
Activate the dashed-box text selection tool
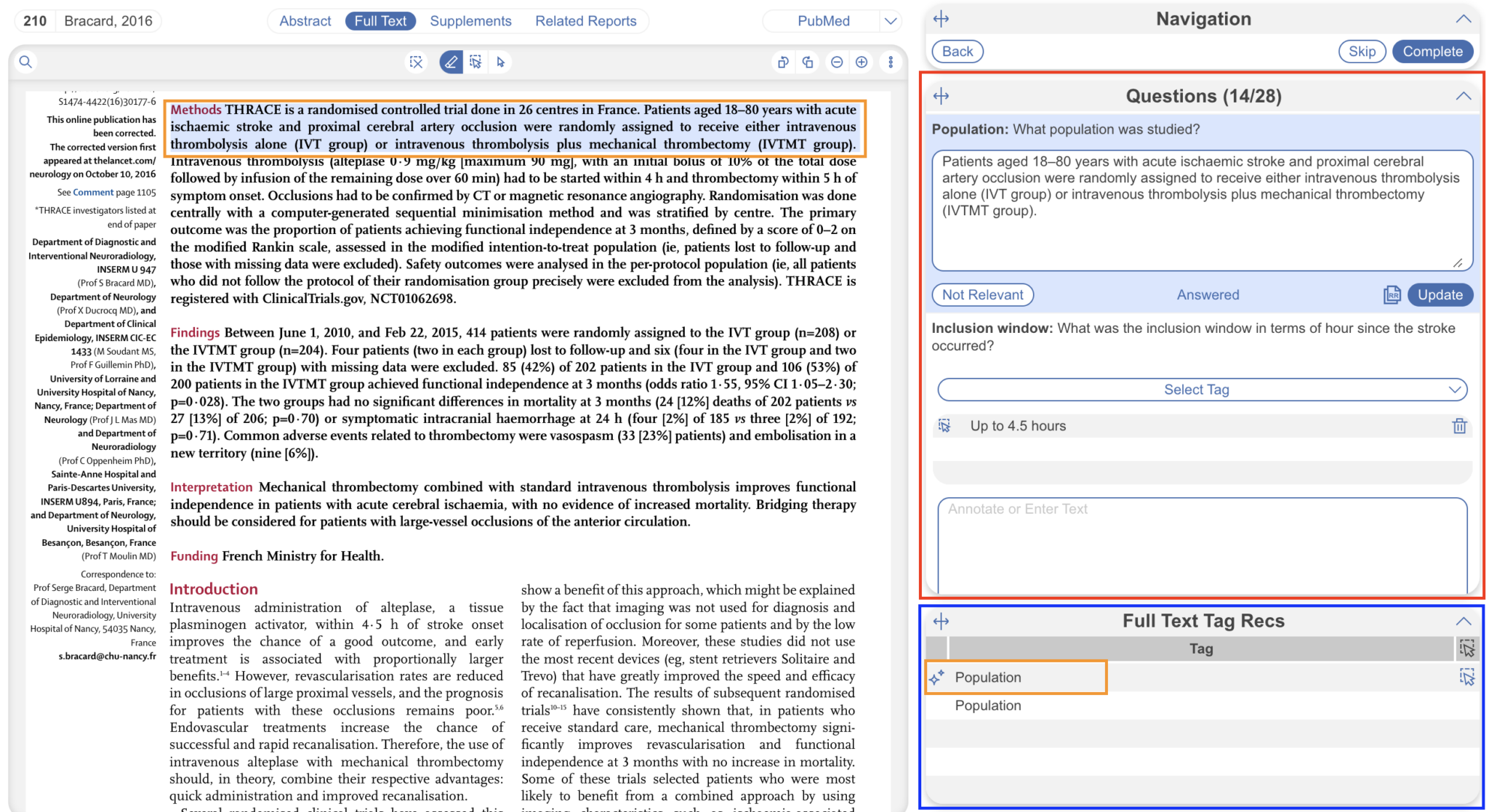point(475,62)
